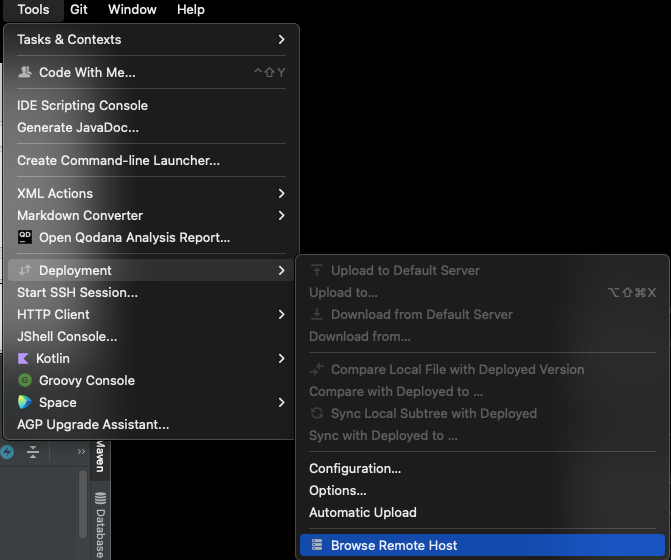
Task: Toggle Automatic Upload
Action: pyautogui.click(x=482, y=513)
